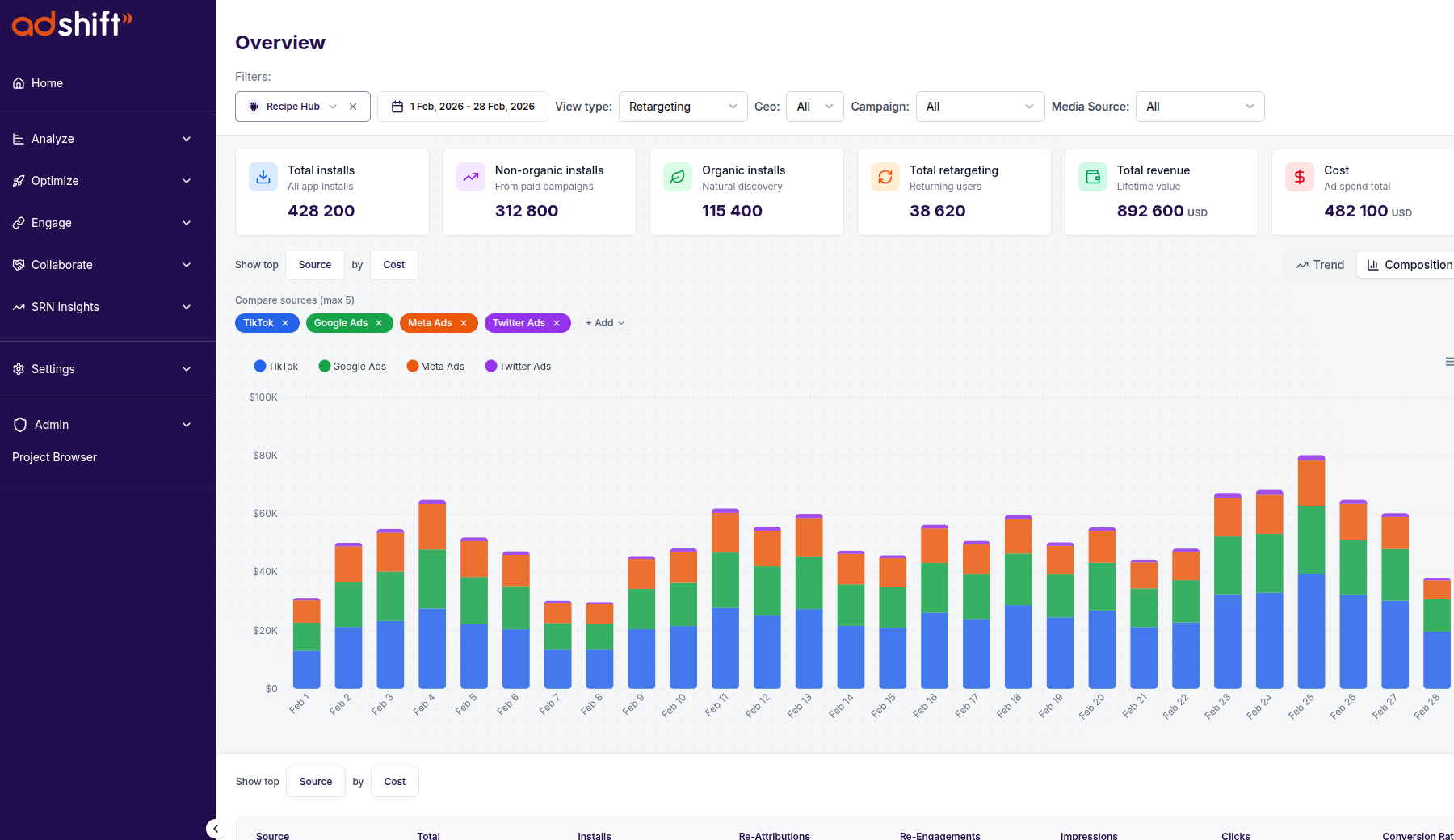The width and height of the screenshot is (1454, 840).
Task: Open the + Add sources dropdown
Action: (x=604, y=322)
